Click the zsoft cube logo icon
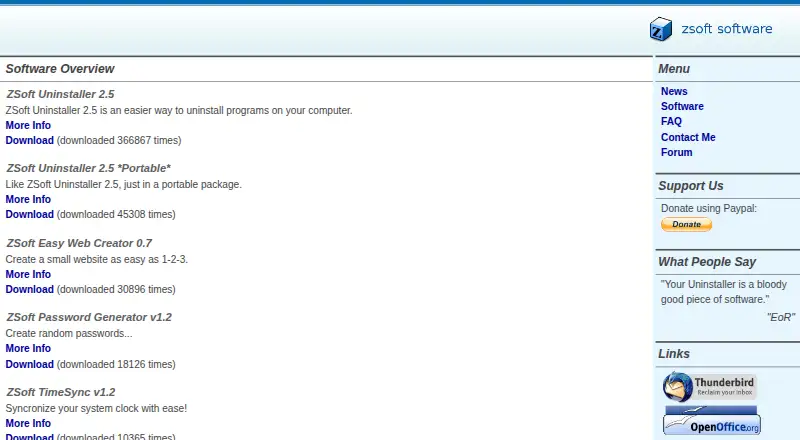The width and height of the screenshot is (800, 440). click(660, 29)
